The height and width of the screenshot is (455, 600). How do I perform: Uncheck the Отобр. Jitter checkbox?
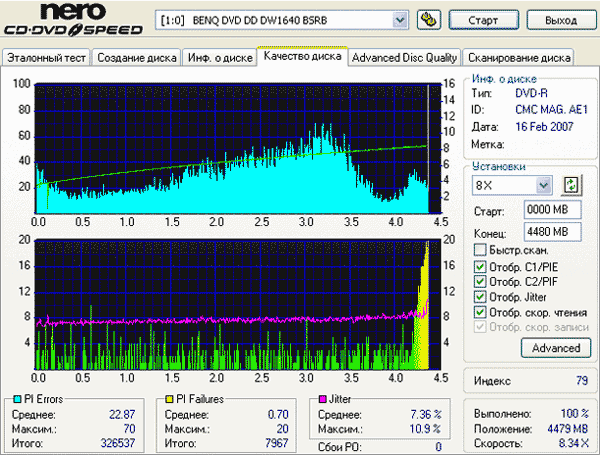click(x=480, y=297)
